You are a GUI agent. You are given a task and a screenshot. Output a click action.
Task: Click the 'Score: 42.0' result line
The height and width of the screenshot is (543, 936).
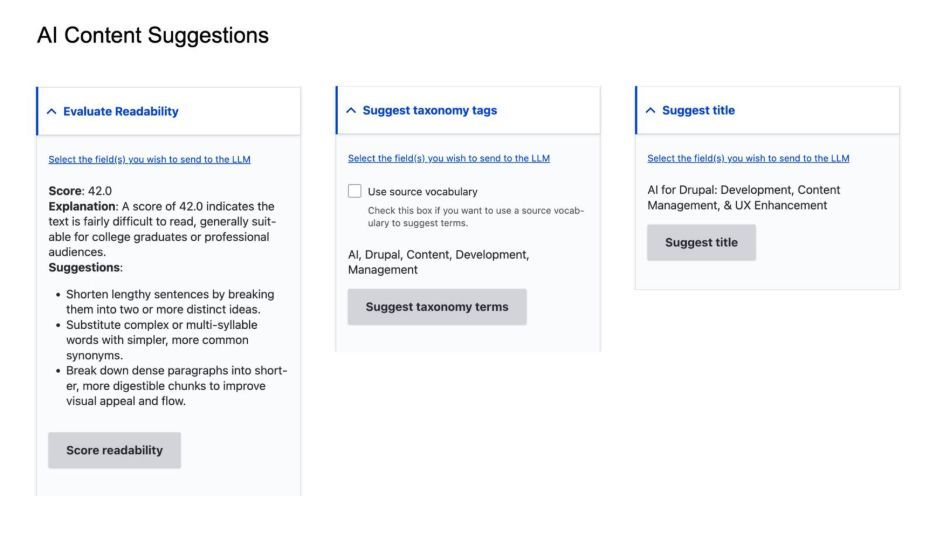coord(80,190)
